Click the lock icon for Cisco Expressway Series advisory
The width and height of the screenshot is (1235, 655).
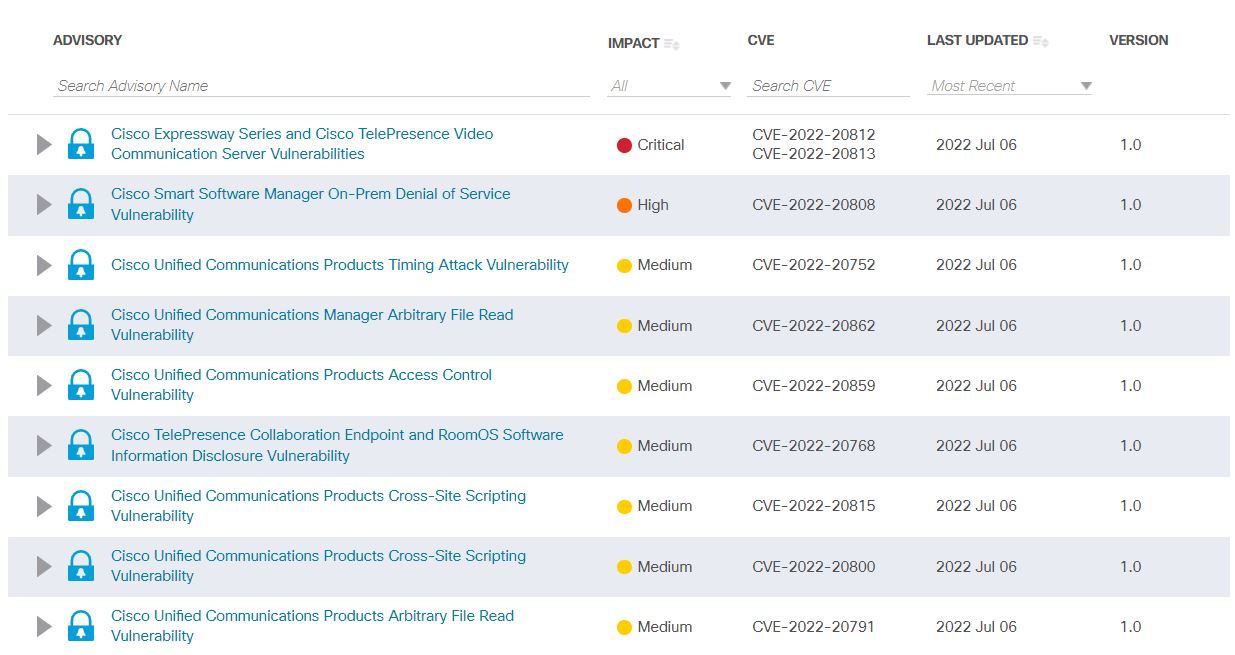pos(81,144)
